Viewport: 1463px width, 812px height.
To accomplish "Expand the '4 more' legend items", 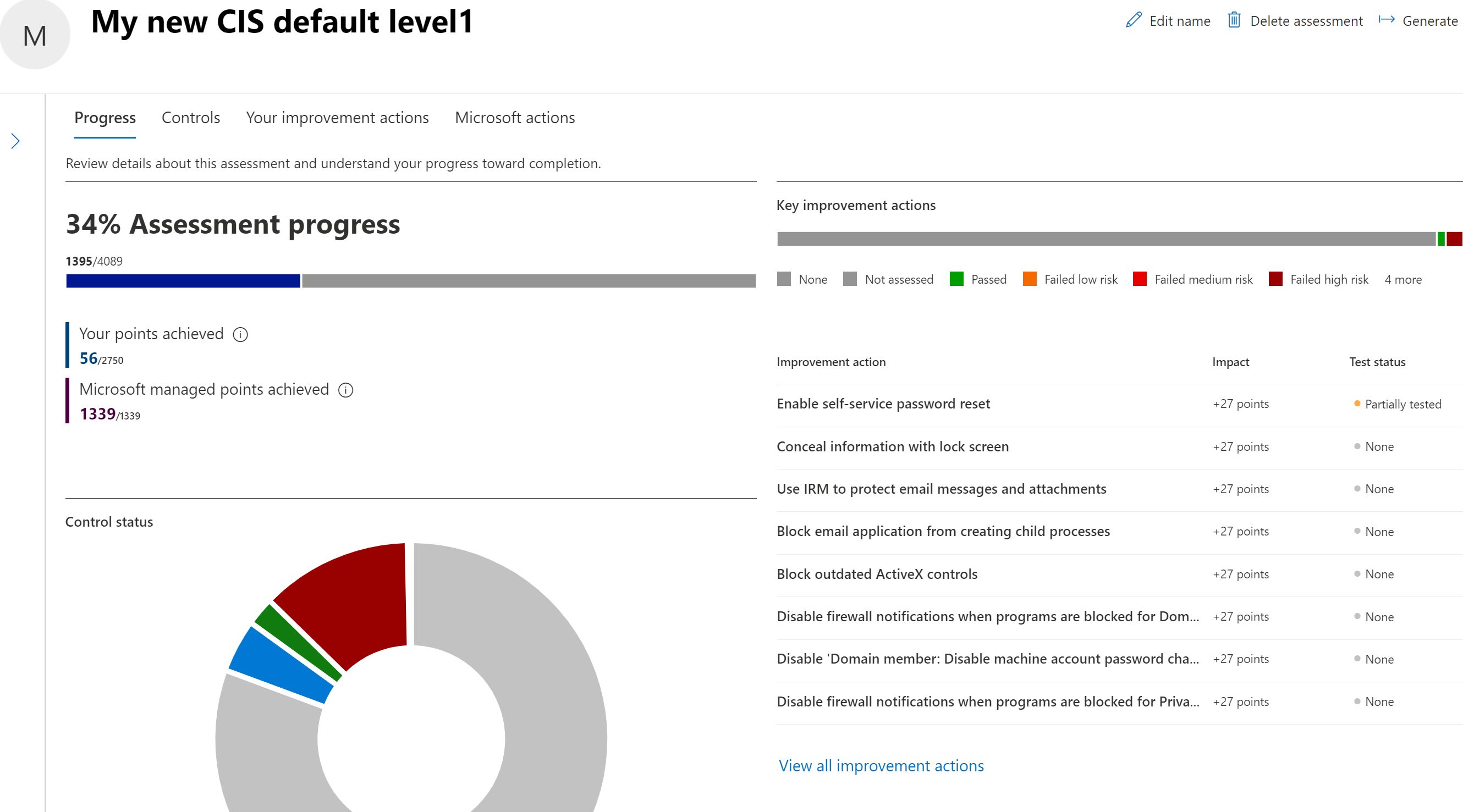I will pos(1403,279).
